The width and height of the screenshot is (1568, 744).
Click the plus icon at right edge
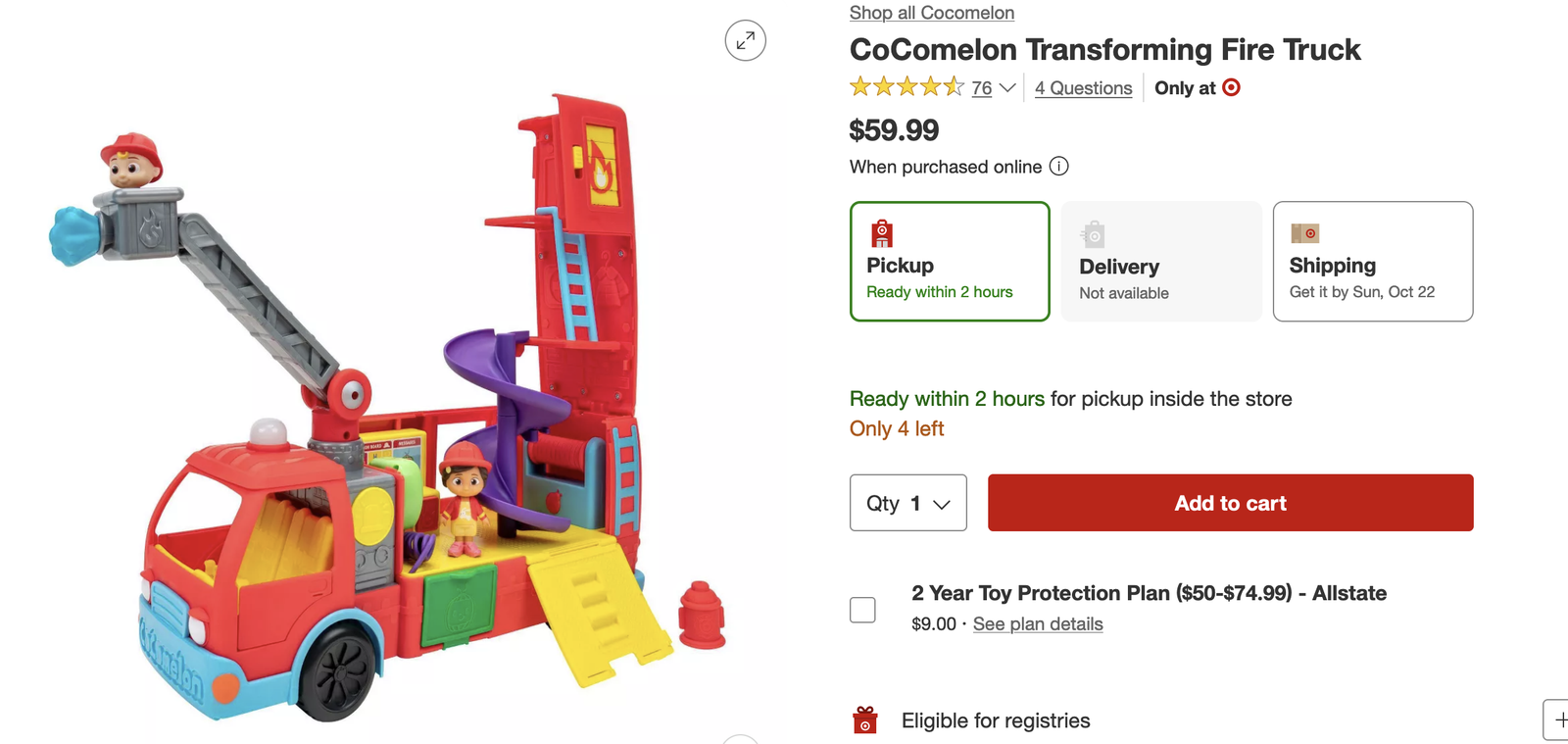[1559, 719]
